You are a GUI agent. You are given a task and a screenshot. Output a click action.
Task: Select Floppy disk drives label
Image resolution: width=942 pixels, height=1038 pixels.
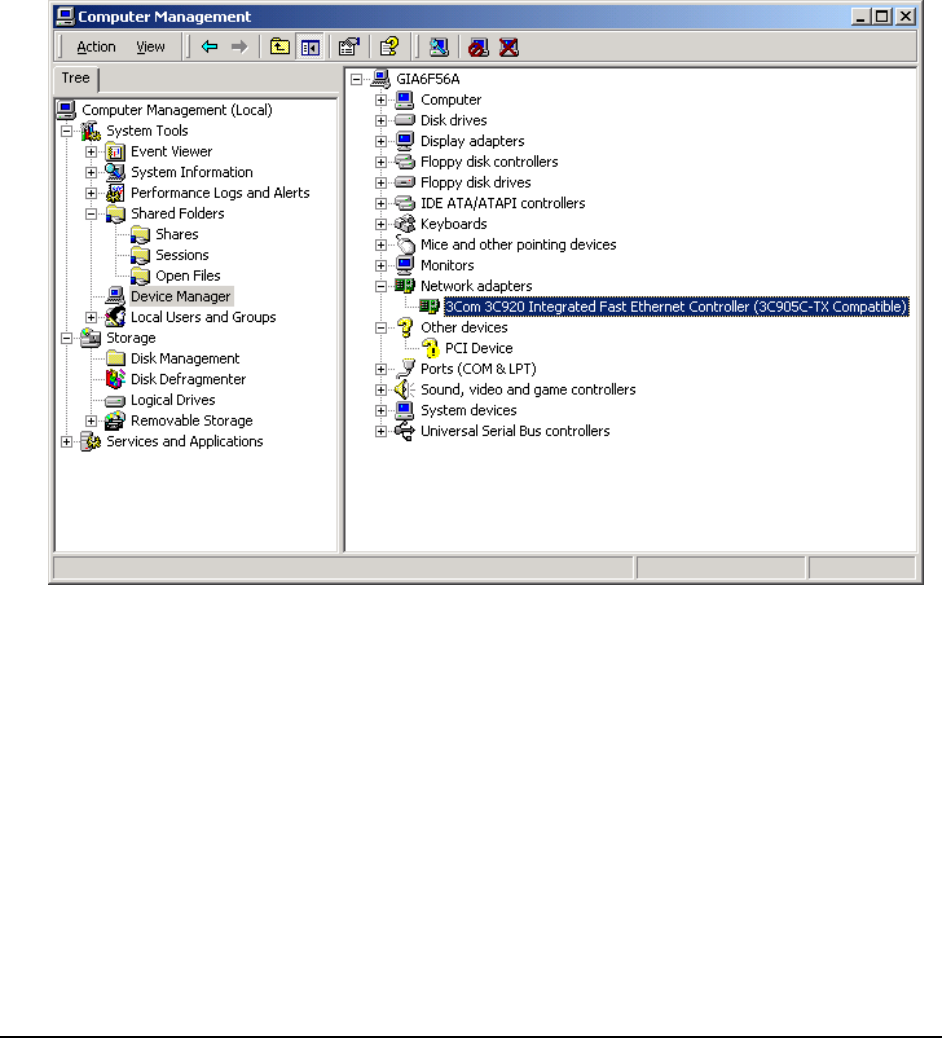point(475,182)
